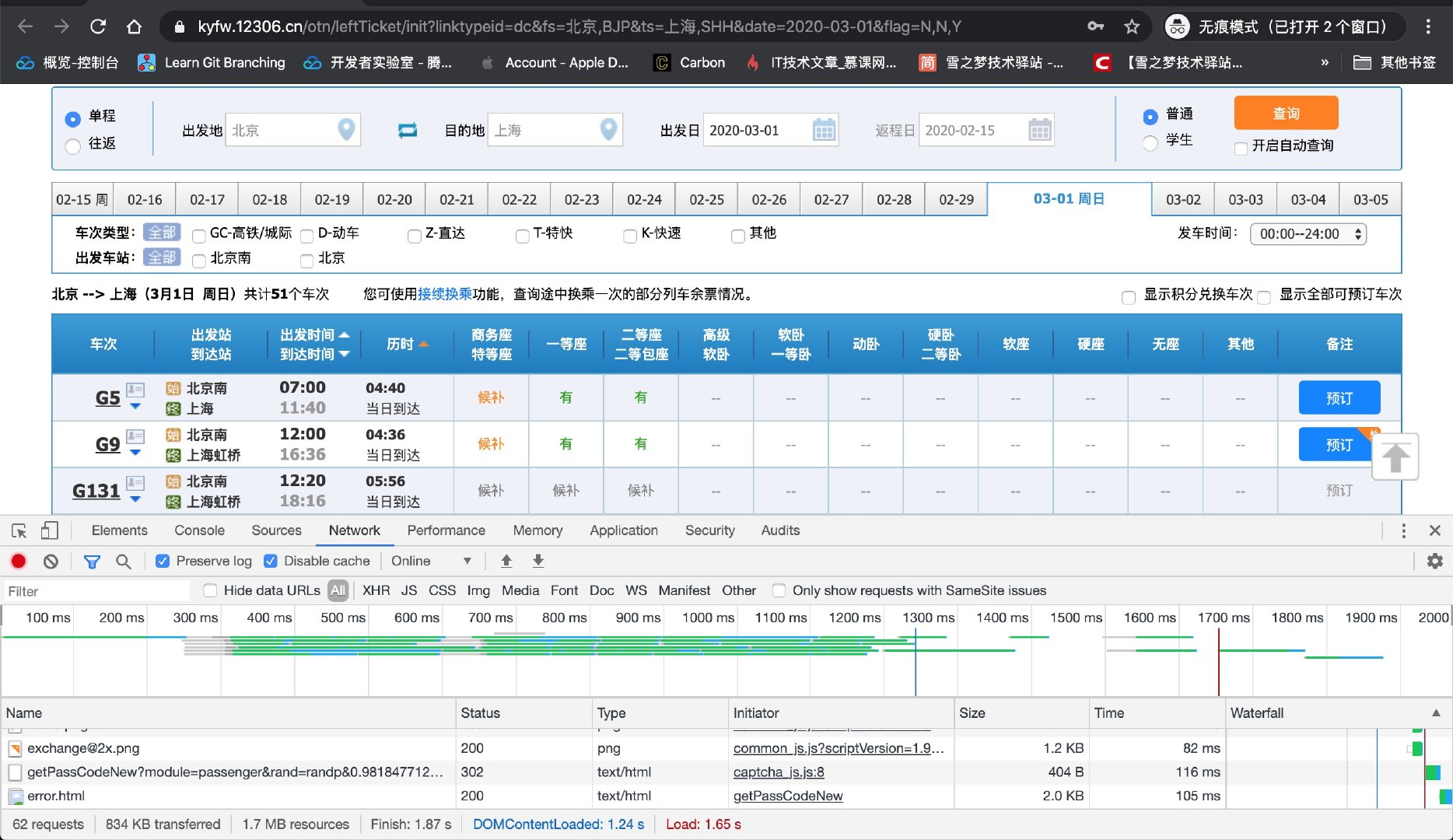This screenshot has width=1453, height=840.
Task: Open the 发车时间 time range dropdown
Action: point(1308,233)
